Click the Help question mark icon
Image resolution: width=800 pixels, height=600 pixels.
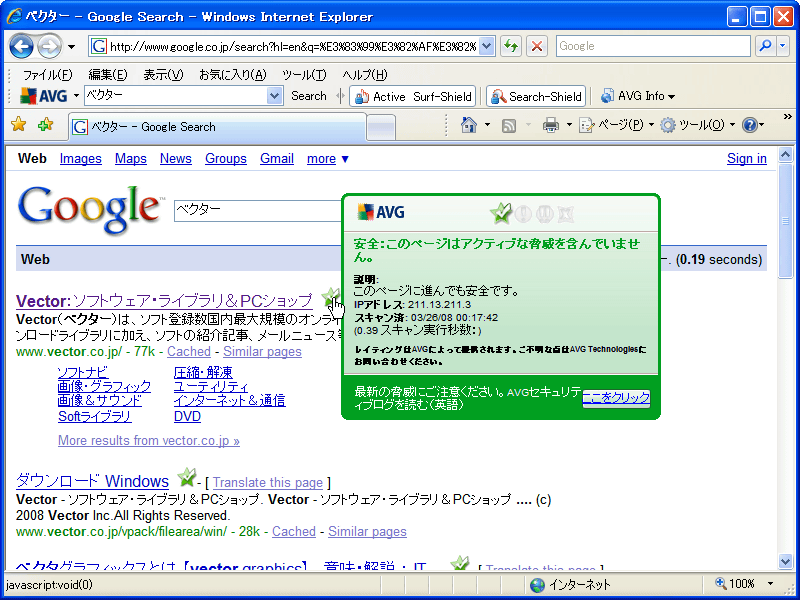749,125
